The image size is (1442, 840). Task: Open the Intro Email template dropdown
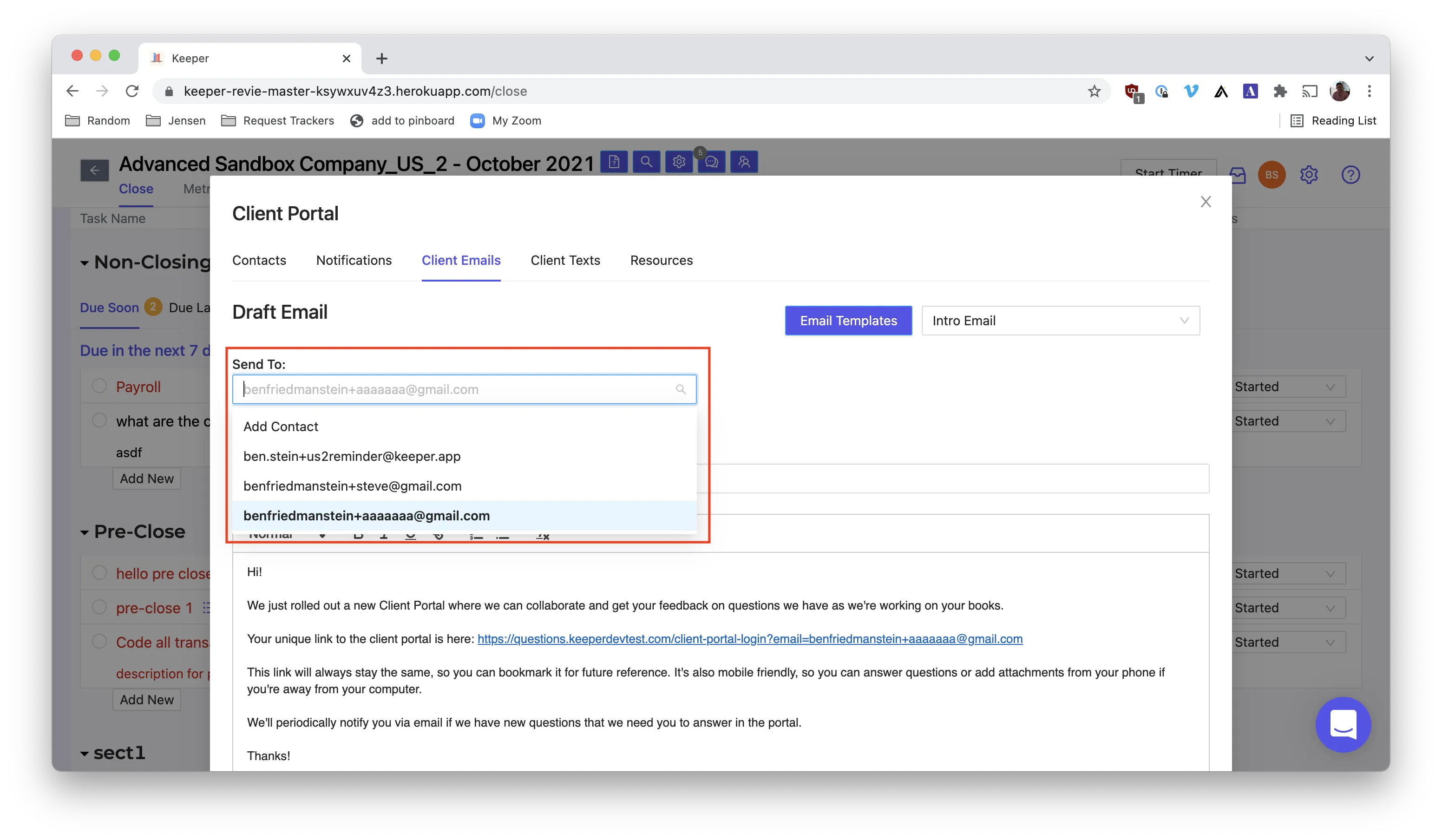coord(1060,321)
